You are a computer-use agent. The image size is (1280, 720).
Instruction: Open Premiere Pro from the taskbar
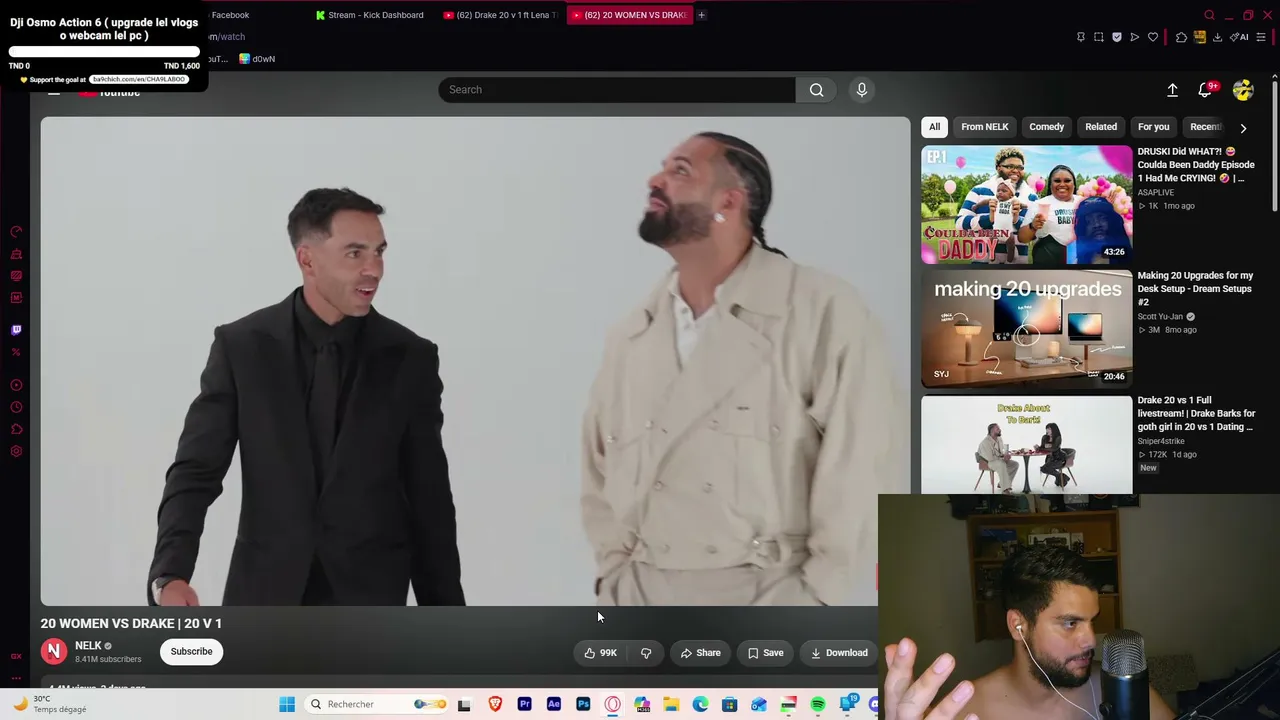pyautogui.click(x=524, y=704)
